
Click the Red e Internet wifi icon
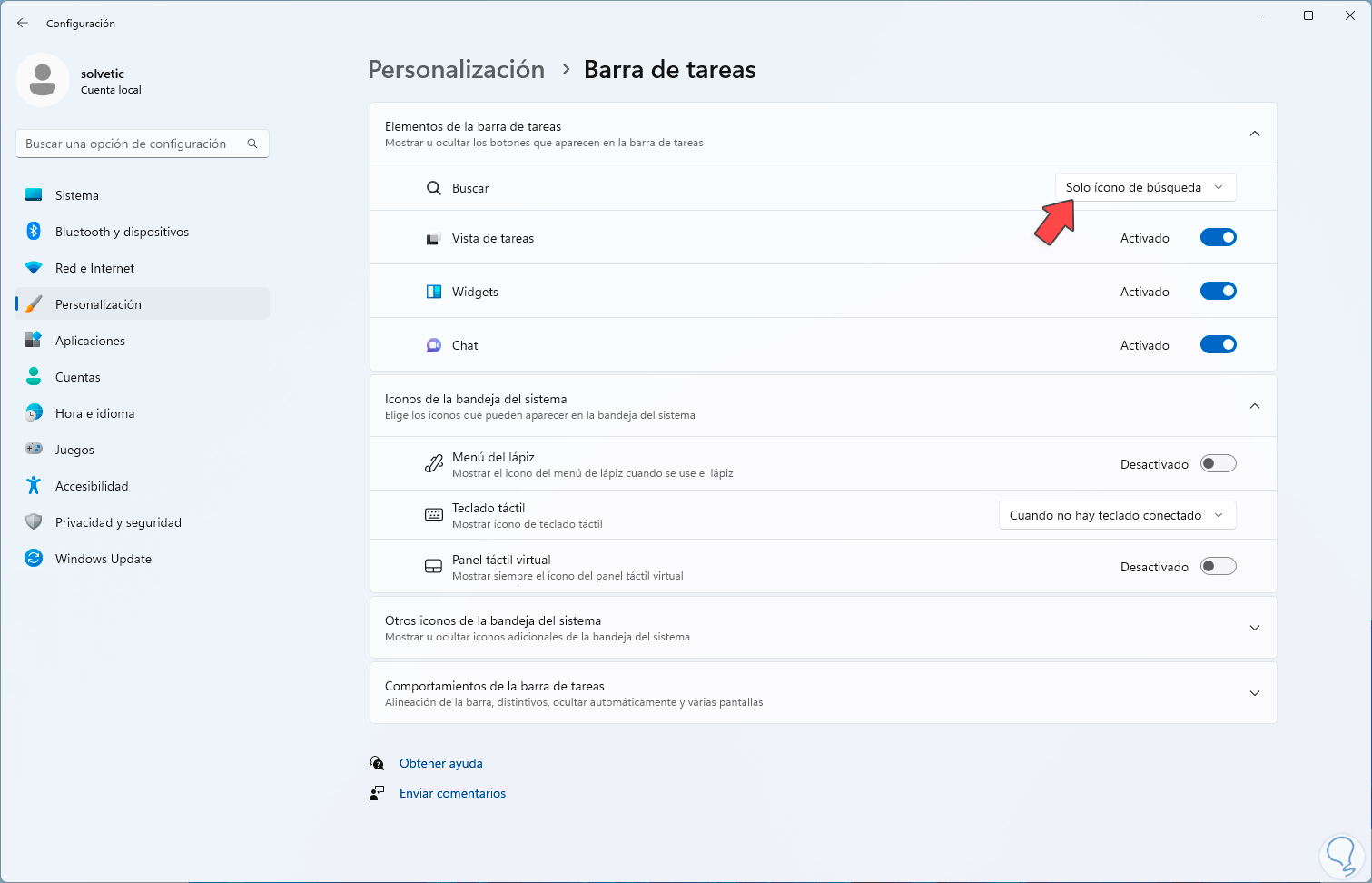[34, 268]
